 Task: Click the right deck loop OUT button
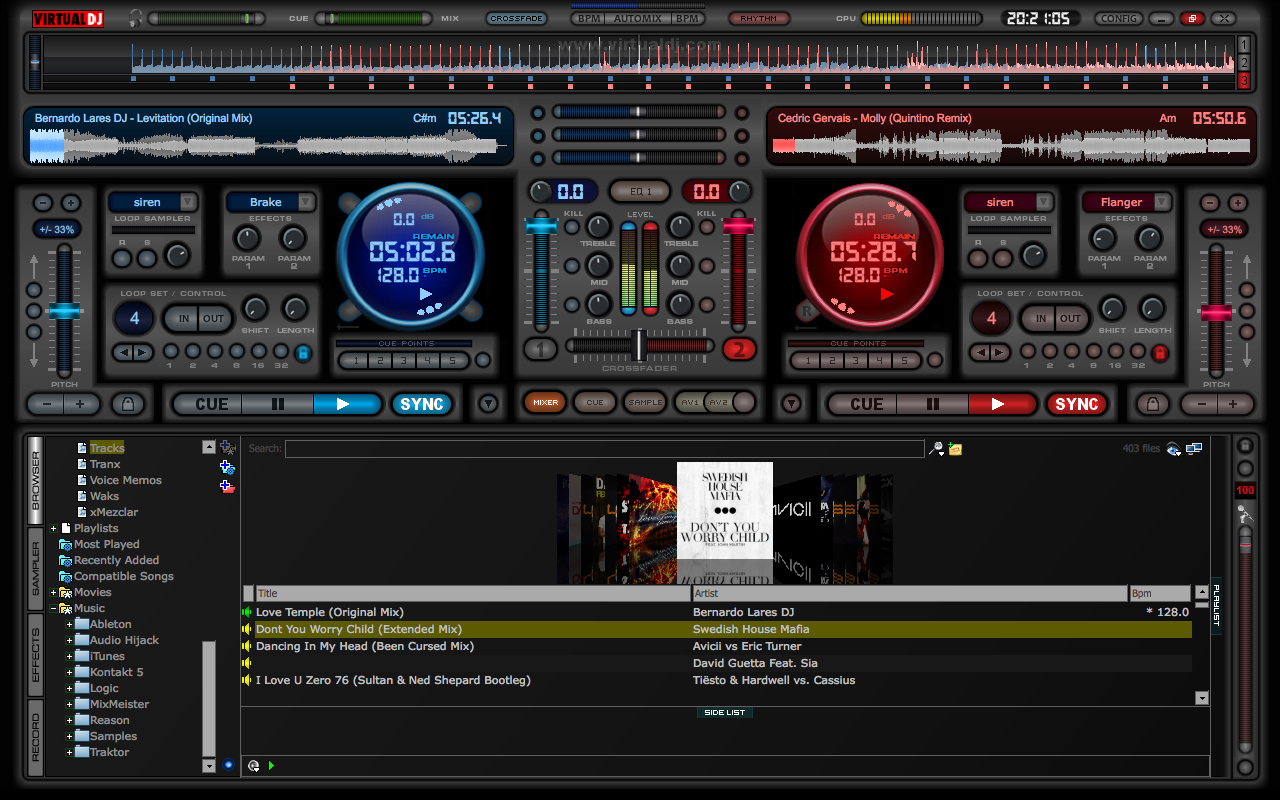click(1070, 319)
